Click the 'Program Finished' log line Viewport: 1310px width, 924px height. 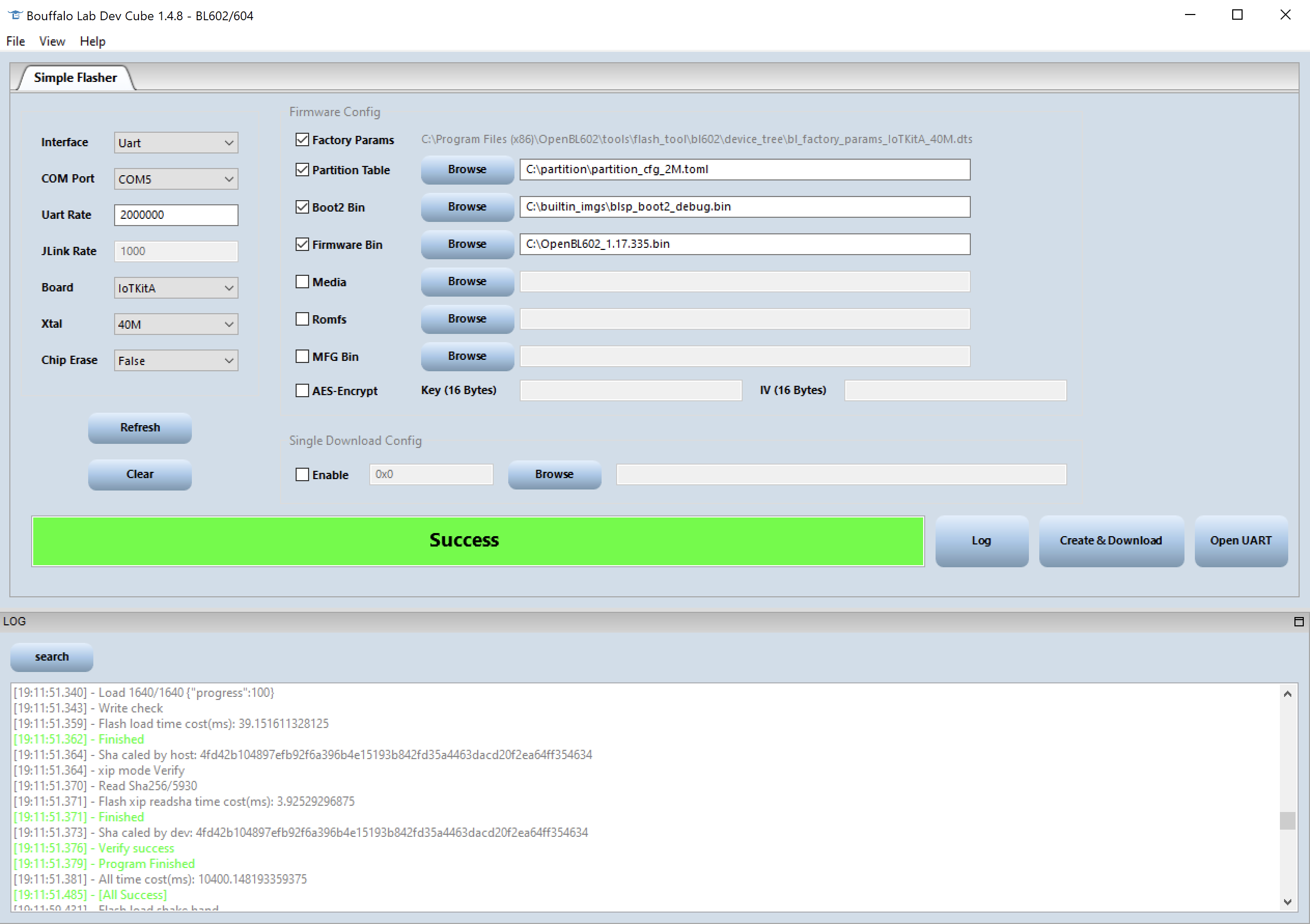[x=104, y=863]
